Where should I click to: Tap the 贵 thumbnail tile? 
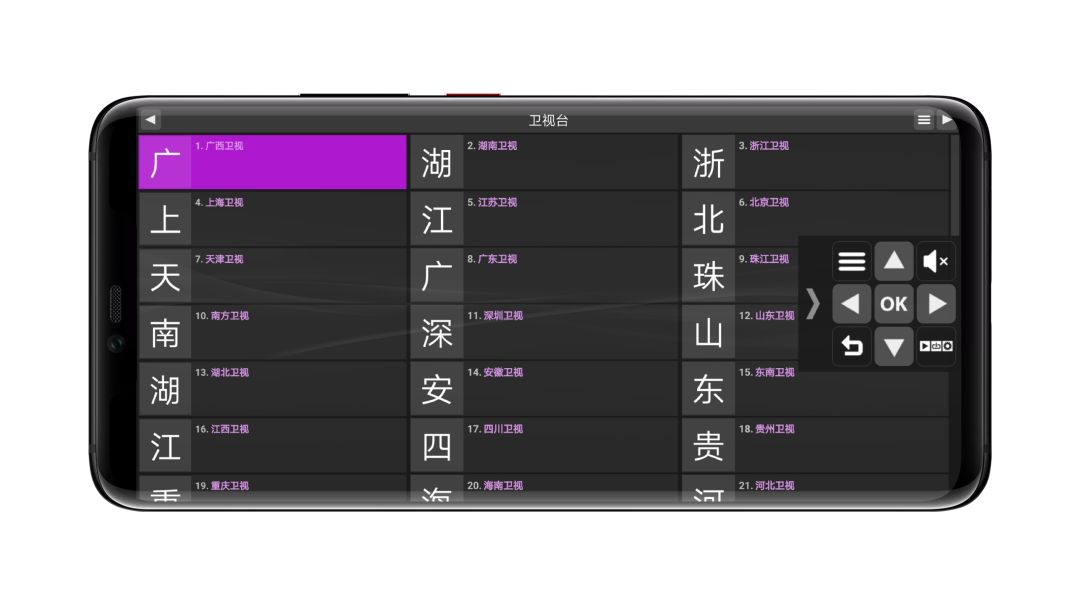[708, 445]
